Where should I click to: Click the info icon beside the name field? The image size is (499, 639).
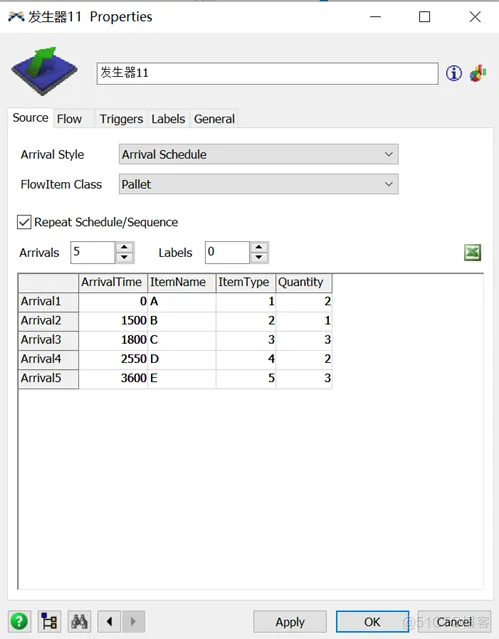coord(453,74)
